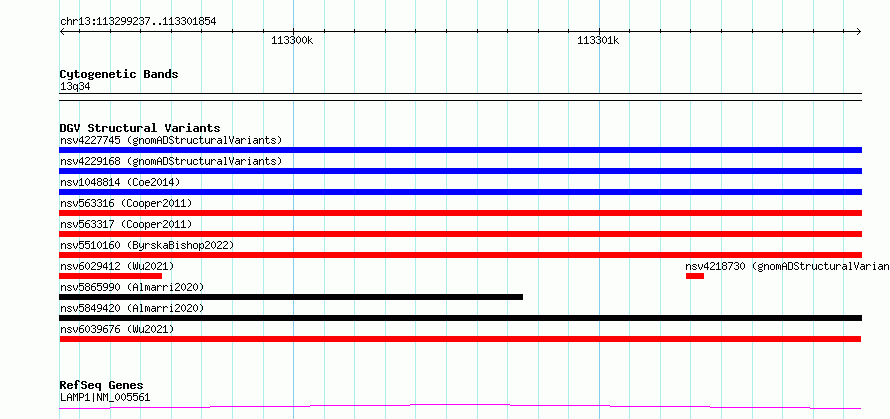Select the blue bar under nsv4229168
The height and width of the screenshot is (419, 890).
point(460,171)
